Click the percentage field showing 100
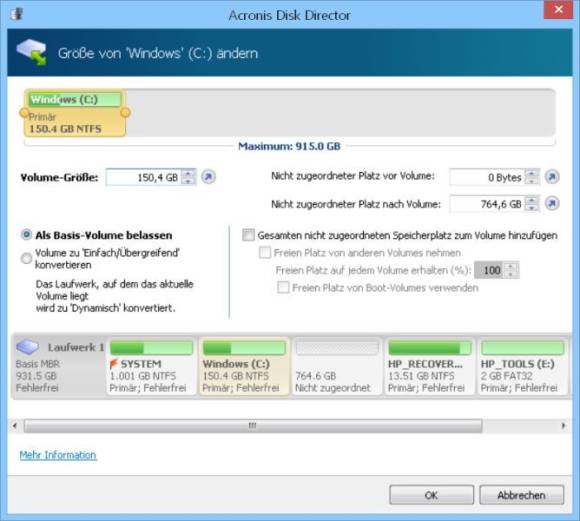Image resolution: width=580 pixels, height=521 pixels. (490, 270)
